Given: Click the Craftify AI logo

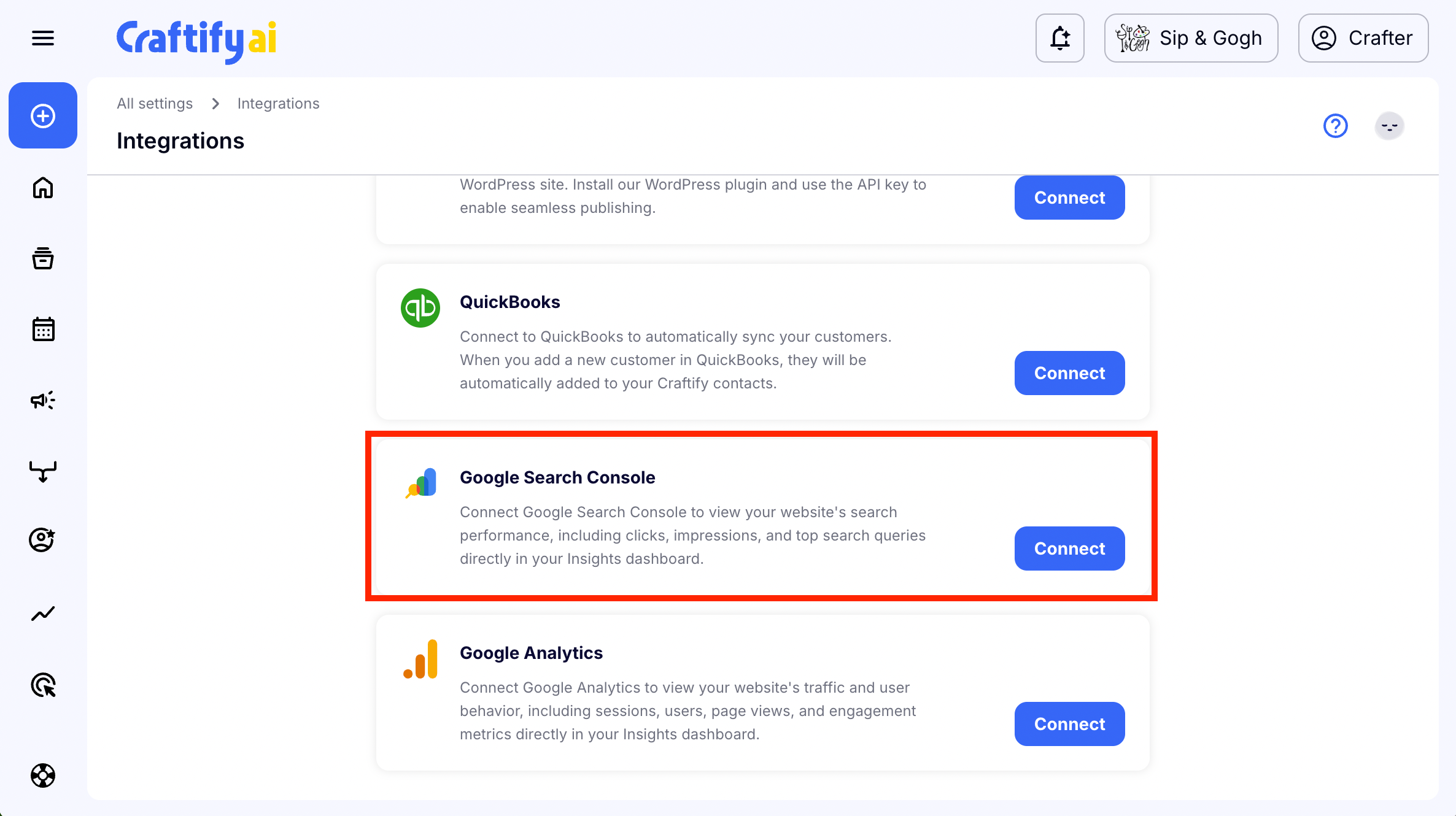Looking at the screenshot, I should pos(196,40).
